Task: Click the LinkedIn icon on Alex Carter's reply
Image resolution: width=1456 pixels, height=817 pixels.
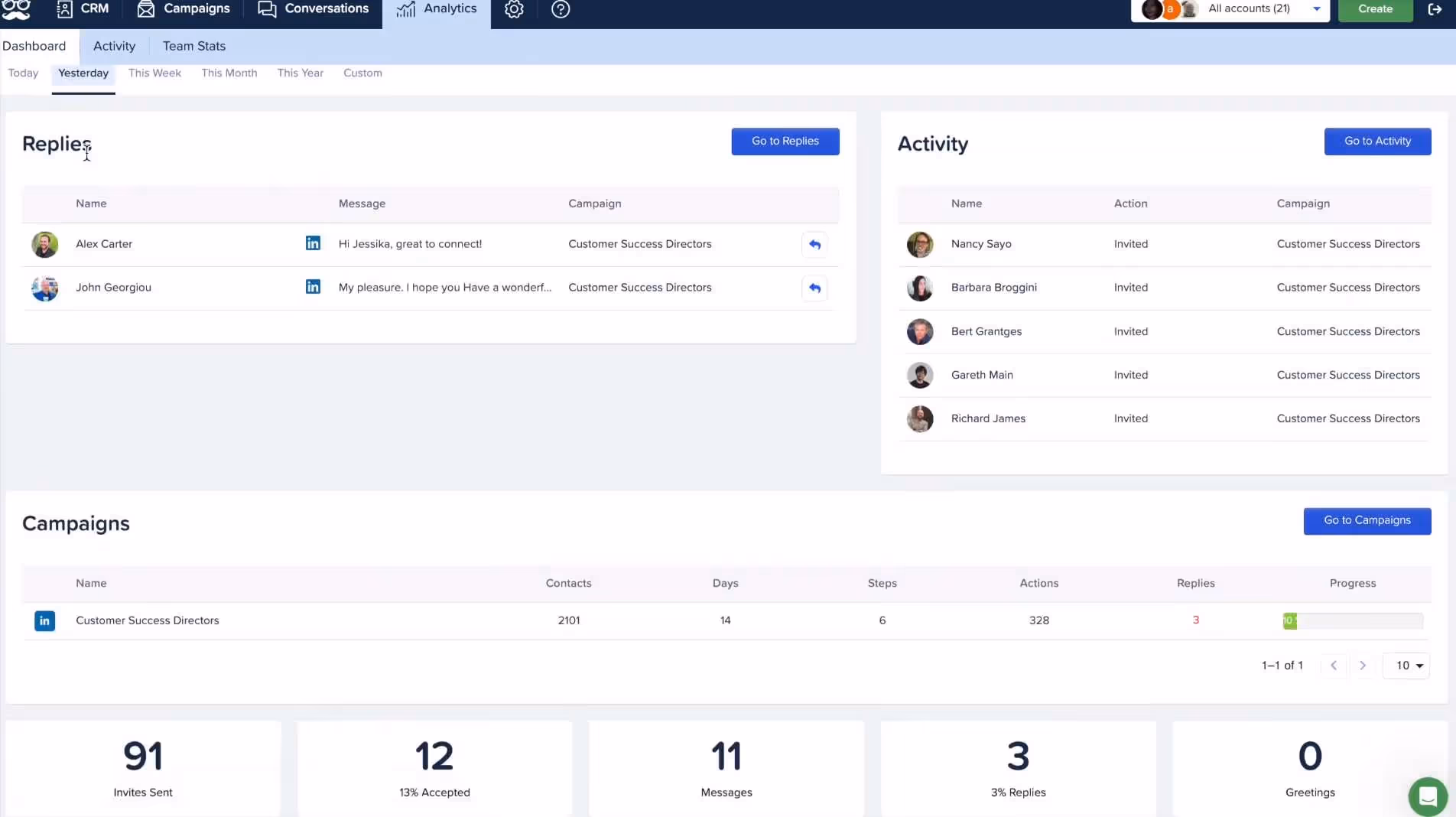Action: (313, 243)
